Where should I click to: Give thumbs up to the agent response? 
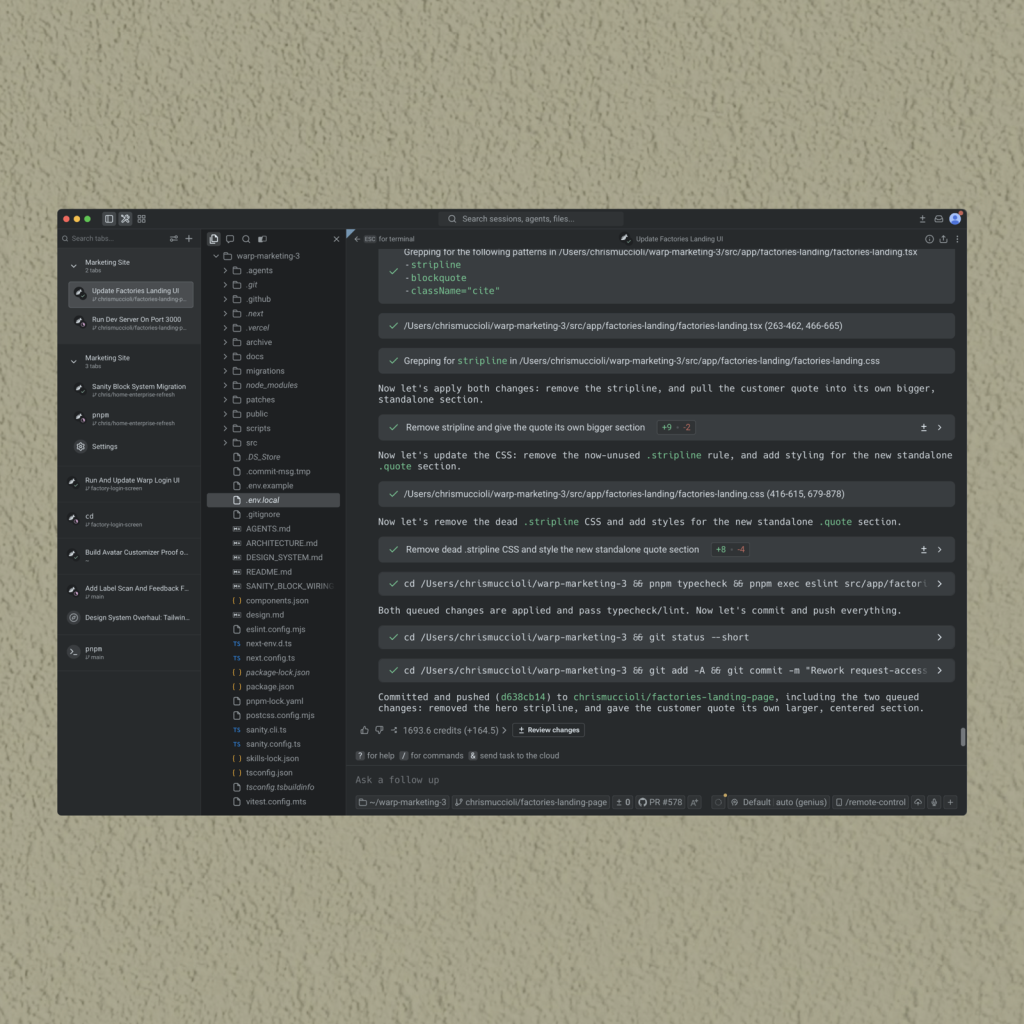click(364, 730)
